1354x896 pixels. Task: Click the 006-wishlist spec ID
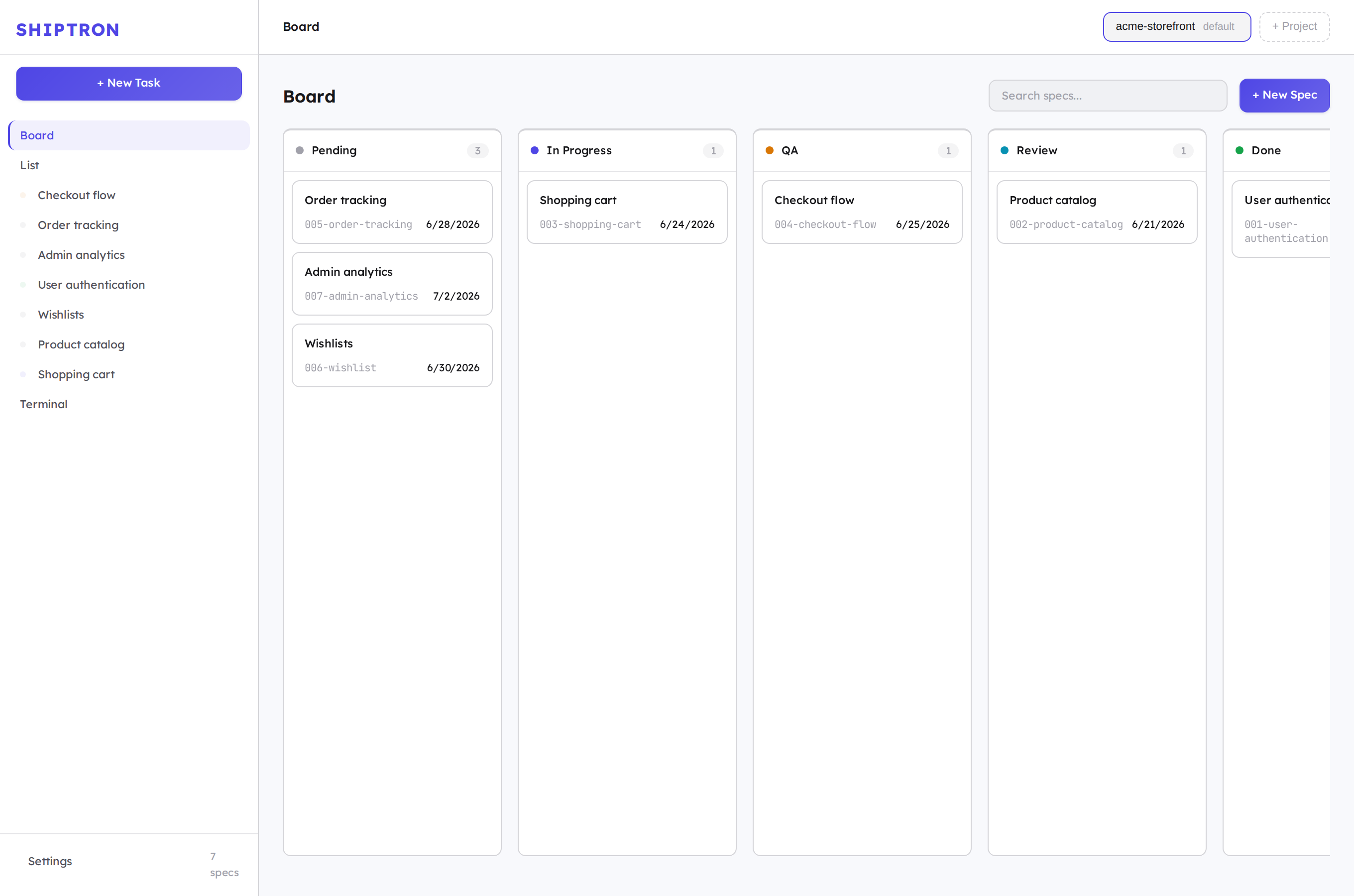(x=340, y=368)
